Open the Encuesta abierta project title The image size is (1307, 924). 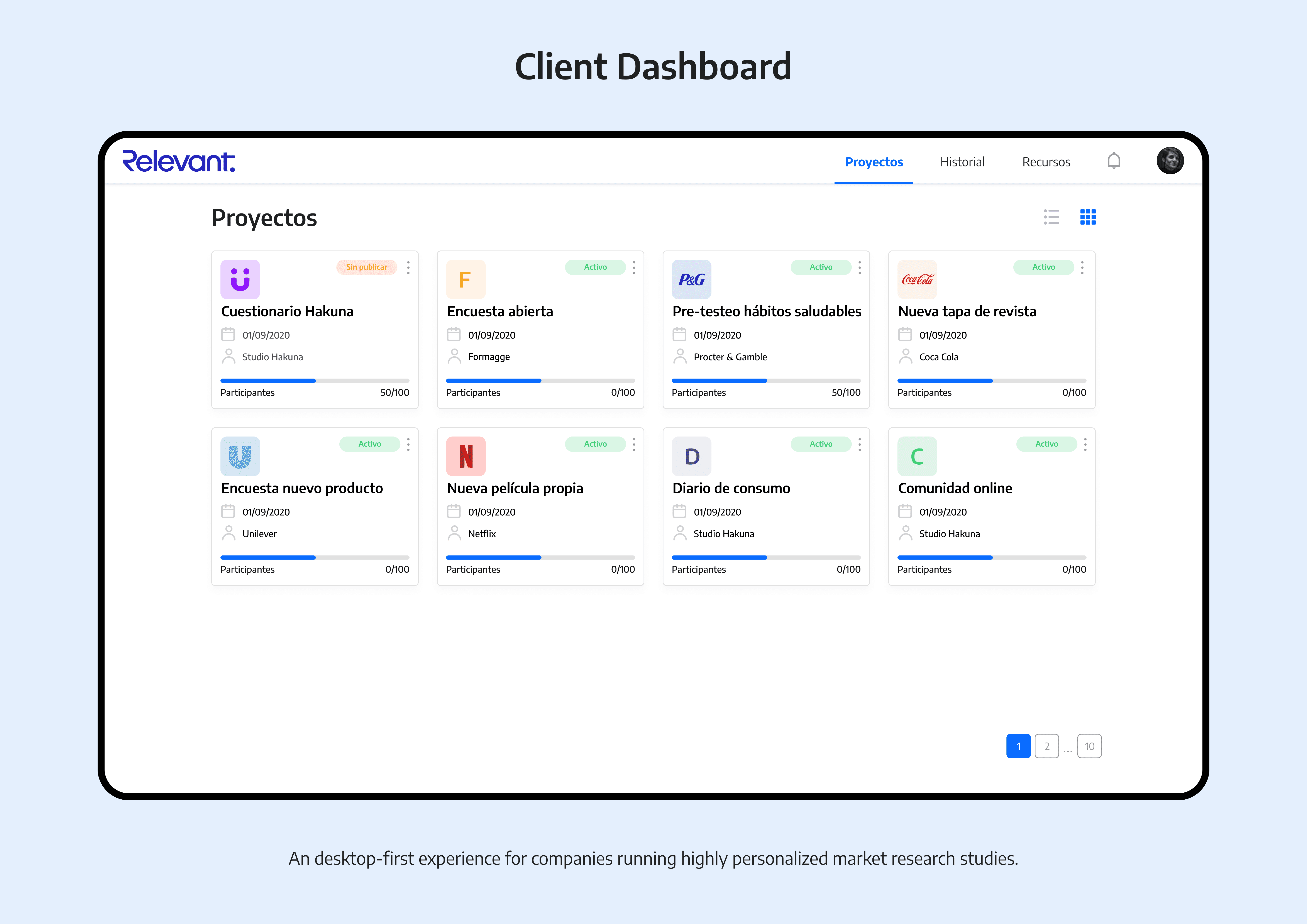(500, 311)
